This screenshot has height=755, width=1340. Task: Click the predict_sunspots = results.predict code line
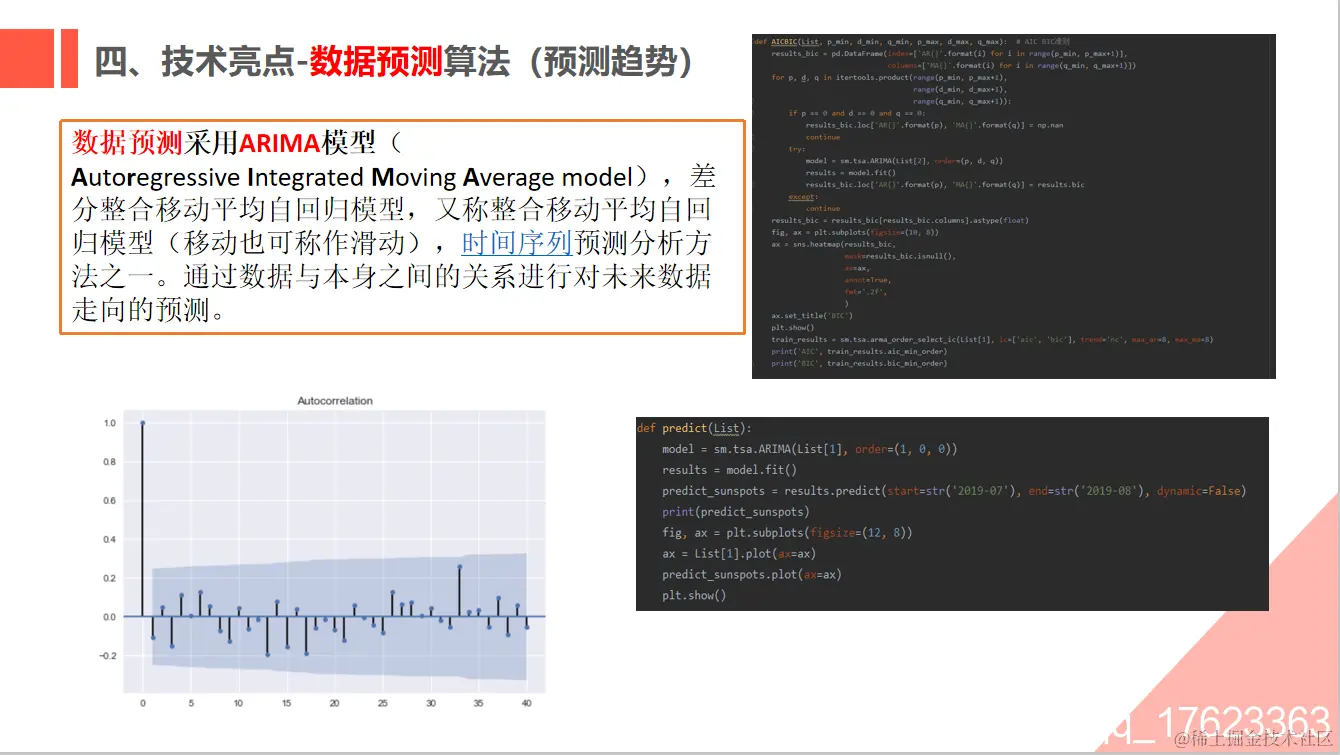954,491
